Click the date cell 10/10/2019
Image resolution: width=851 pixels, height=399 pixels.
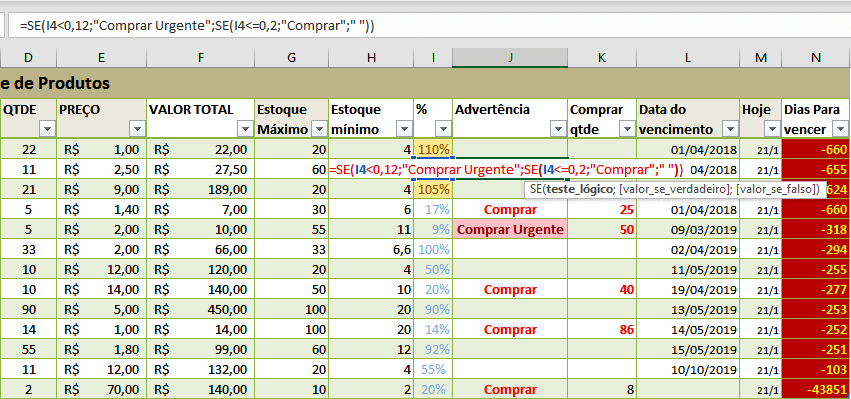pos(688,370)
